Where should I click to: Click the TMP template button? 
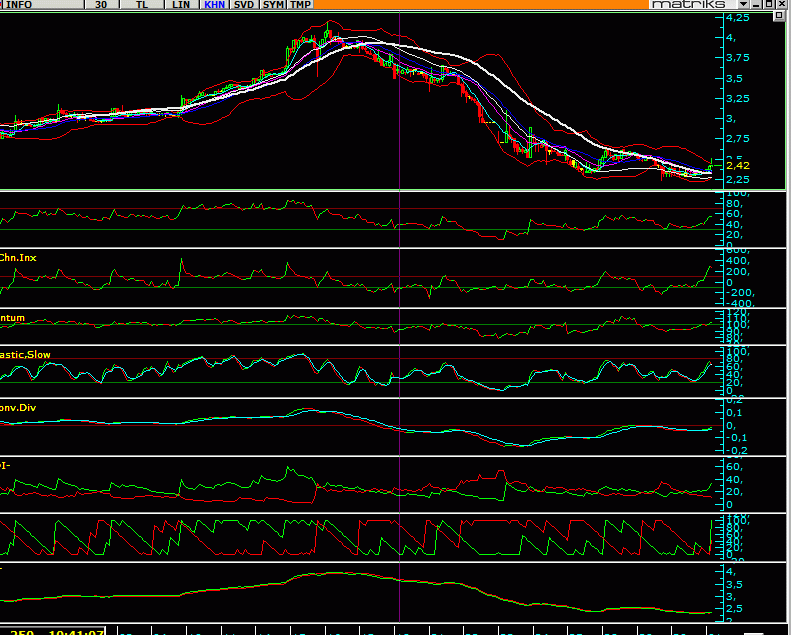pos(301,5)
